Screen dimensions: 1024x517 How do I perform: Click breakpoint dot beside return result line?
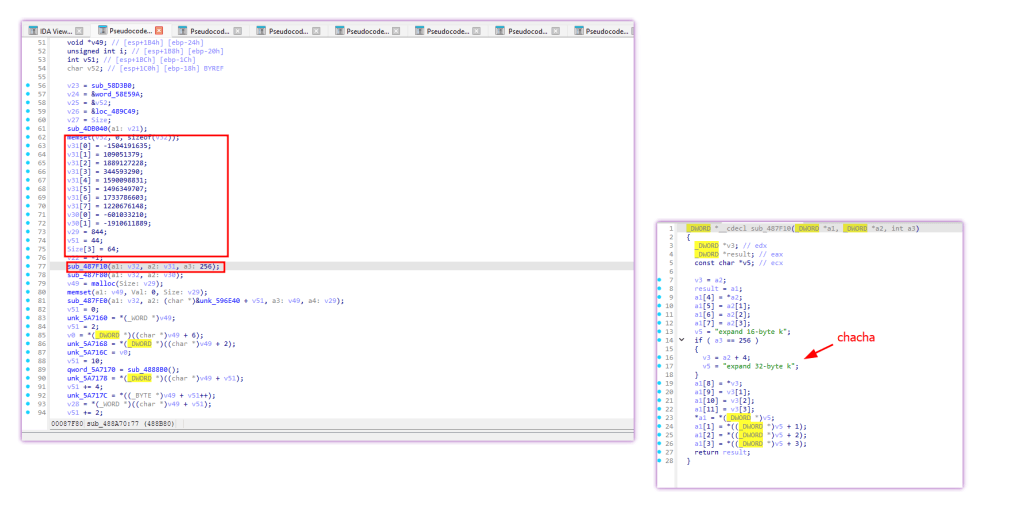pos(660,452)
